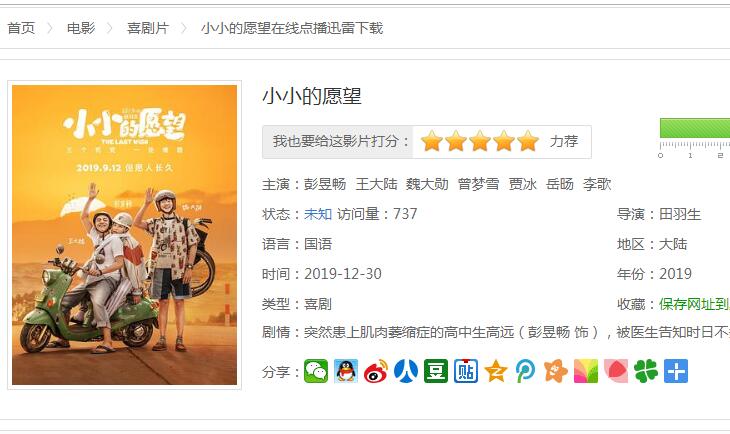Share via the QQ penguin icon
Viewport: 730px width, 434px height.
[346, 371]
